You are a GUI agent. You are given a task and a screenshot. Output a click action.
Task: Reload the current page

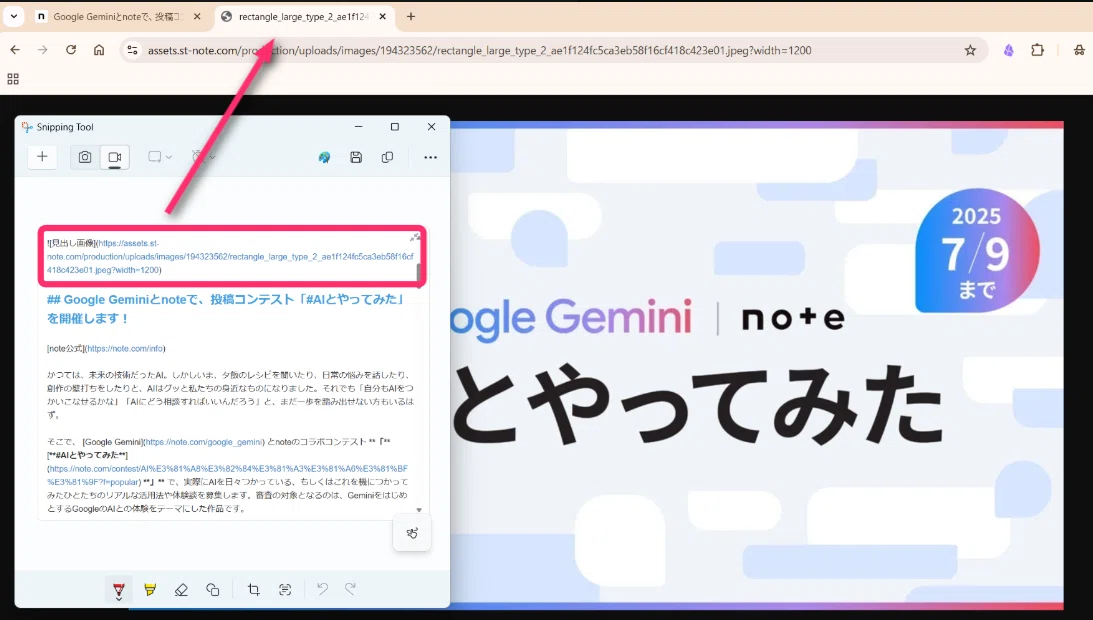pyautogui.click(x=70, y=50)
